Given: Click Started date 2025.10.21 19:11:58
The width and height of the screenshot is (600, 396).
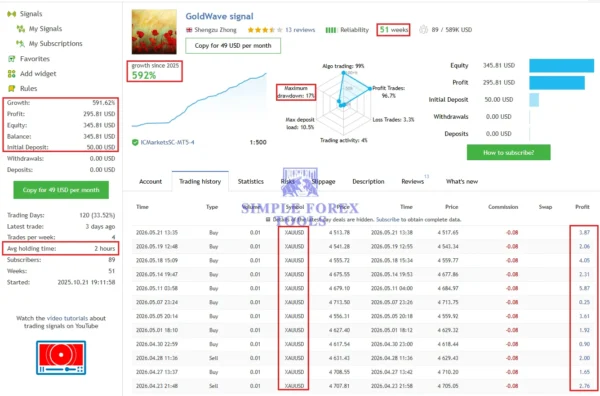Looking at the screenshot, I should point(86,282).
